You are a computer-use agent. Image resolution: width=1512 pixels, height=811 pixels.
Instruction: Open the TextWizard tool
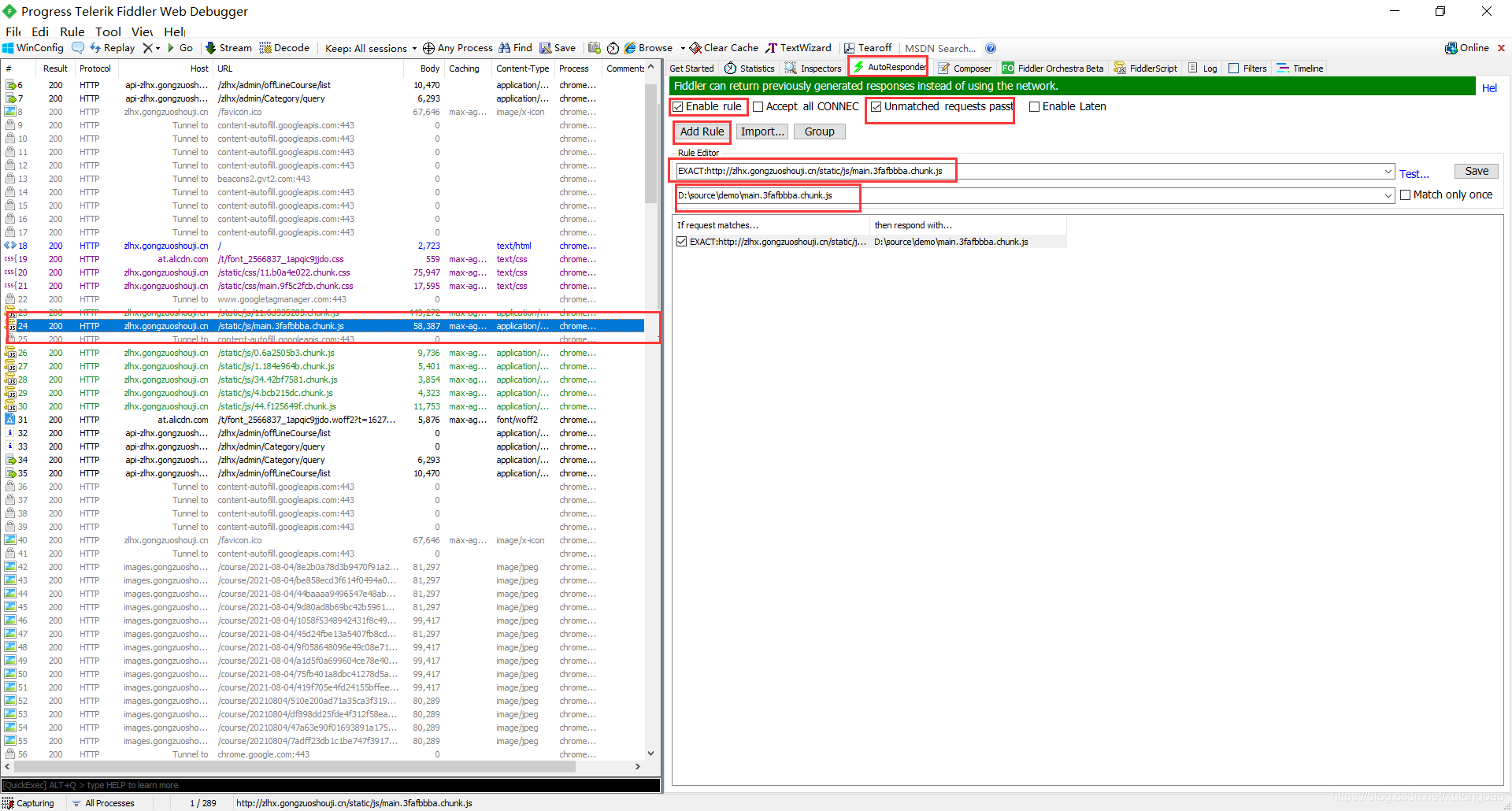(799, 48)
